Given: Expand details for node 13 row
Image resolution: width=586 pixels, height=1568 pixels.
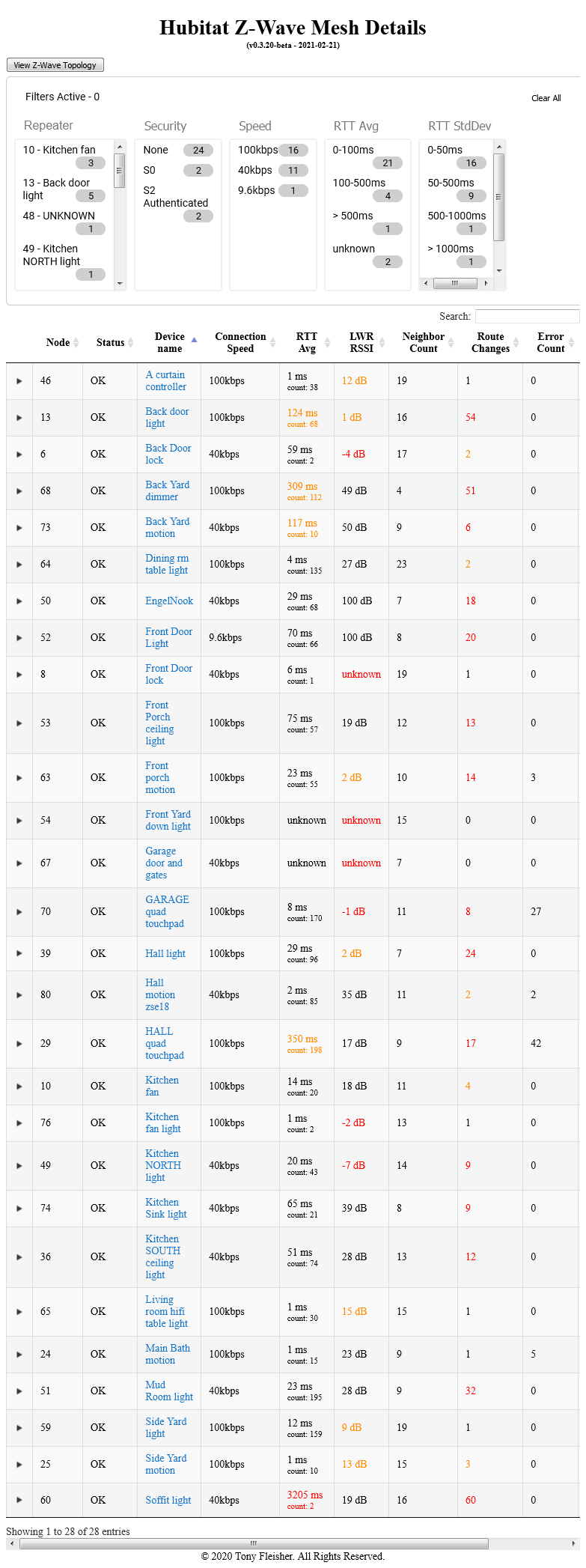Looking at the screenshot, I should pos(19,418).
